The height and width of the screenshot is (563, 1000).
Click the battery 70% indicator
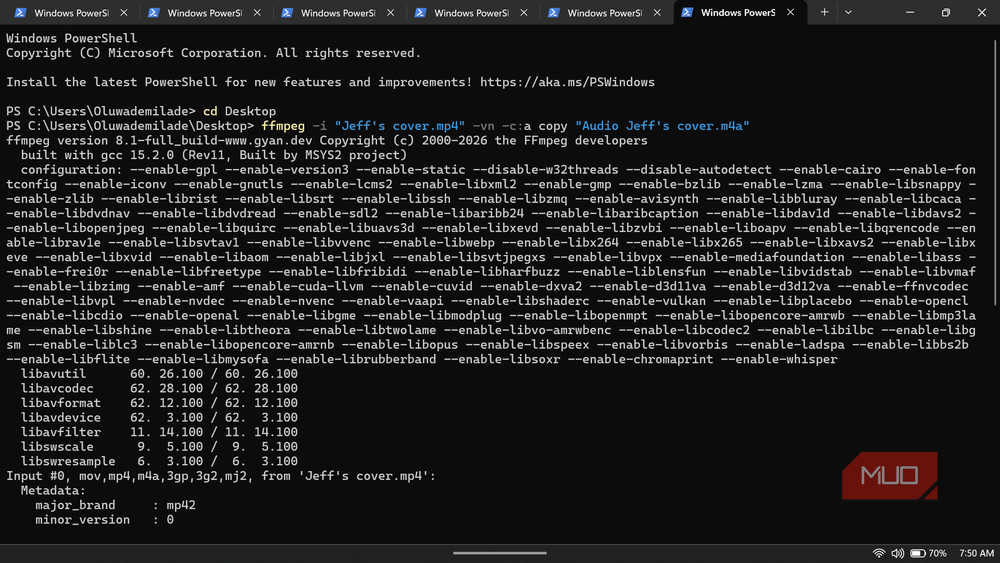tap(928, 553)
